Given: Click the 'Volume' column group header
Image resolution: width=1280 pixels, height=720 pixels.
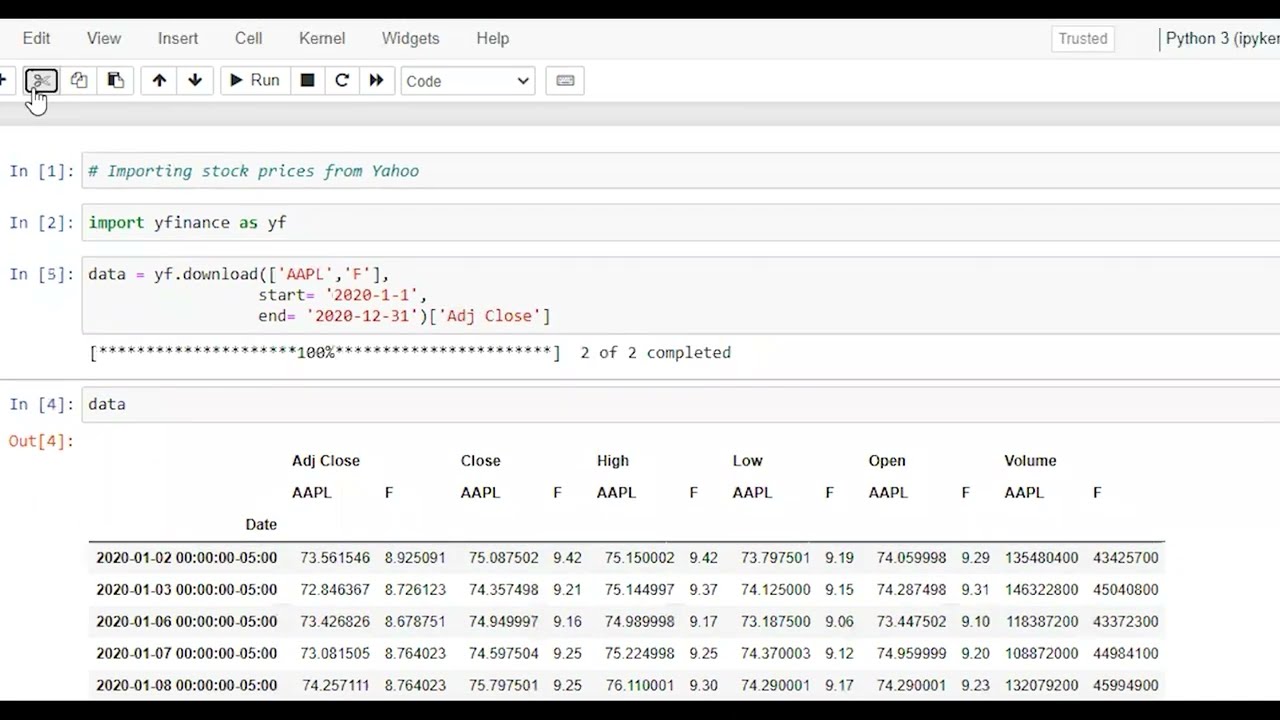Looking at the screenshot, I should click(x=1030, y=461).
